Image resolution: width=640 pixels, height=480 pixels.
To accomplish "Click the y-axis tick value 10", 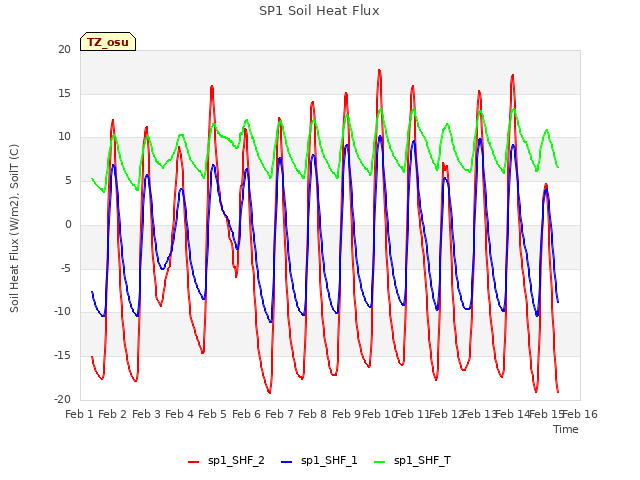I will coord(64,137).
